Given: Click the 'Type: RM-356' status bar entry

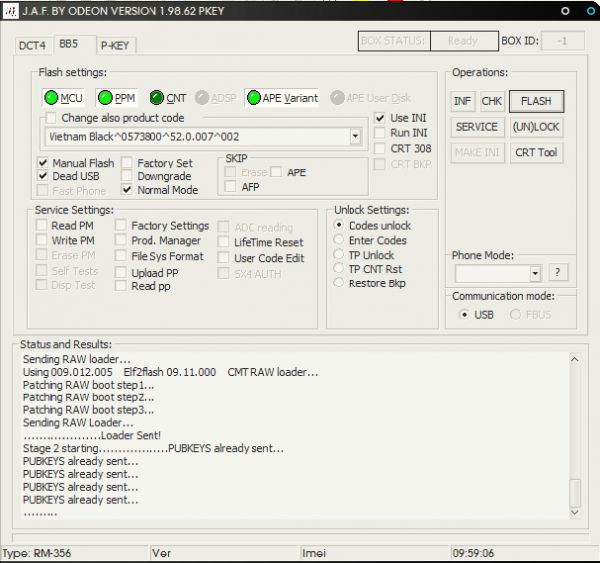Looking at the screenshot, I should [x=37, y=553].
